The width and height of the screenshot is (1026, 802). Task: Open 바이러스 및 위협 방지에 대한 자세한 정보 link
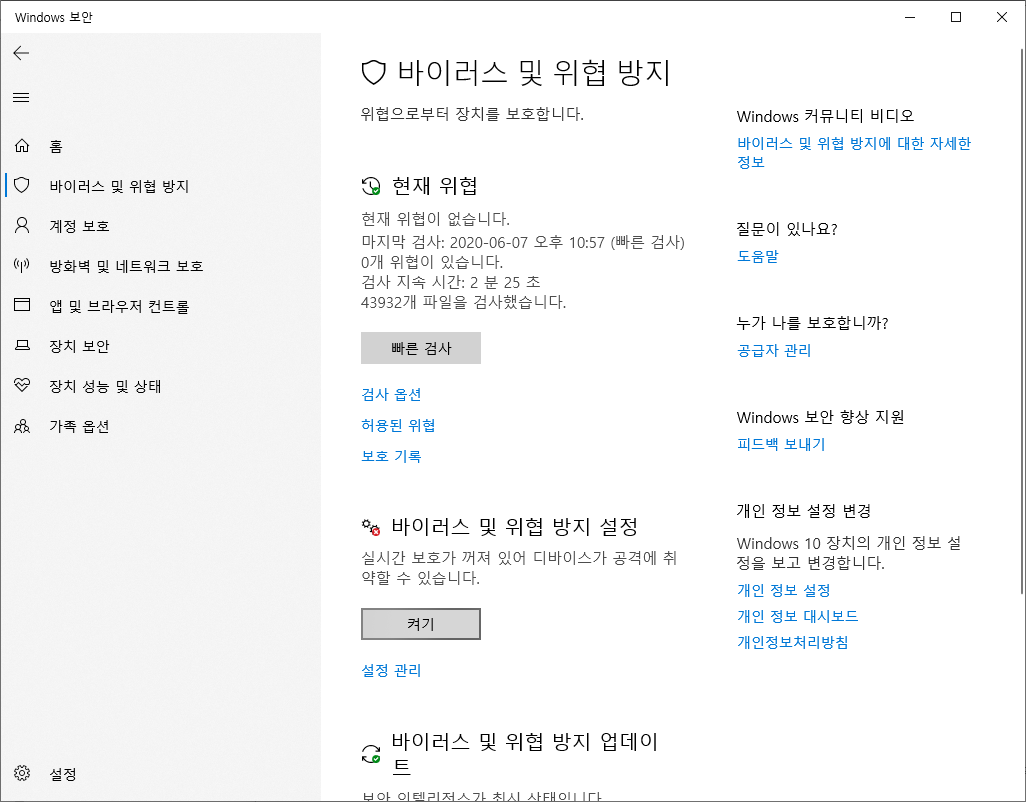(x=854, y=152)
